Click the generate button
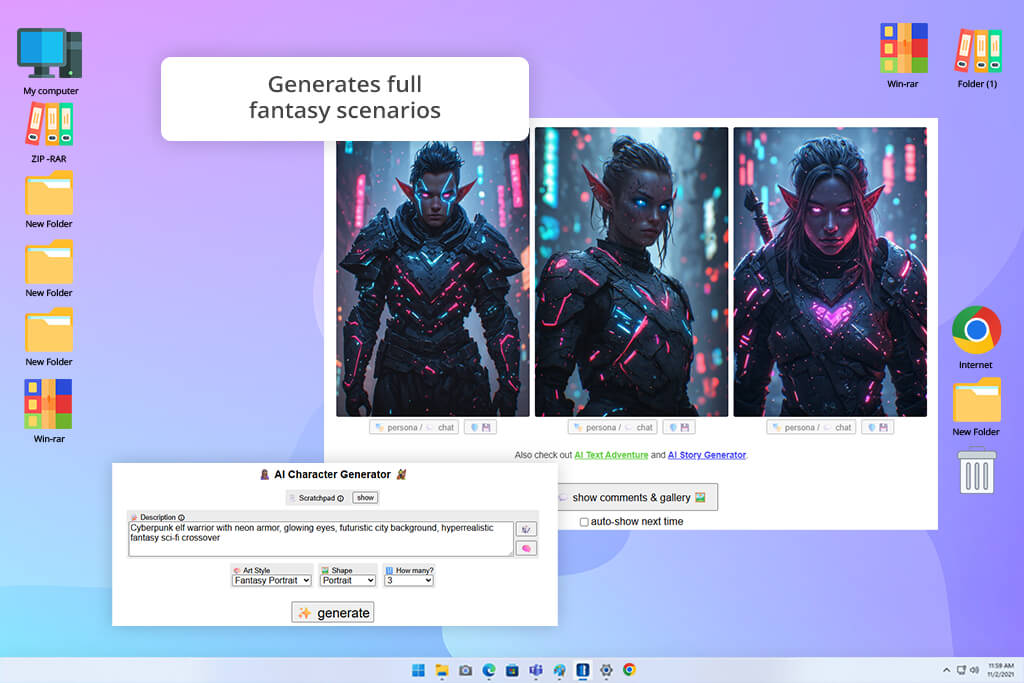 (x=332, y=612)
